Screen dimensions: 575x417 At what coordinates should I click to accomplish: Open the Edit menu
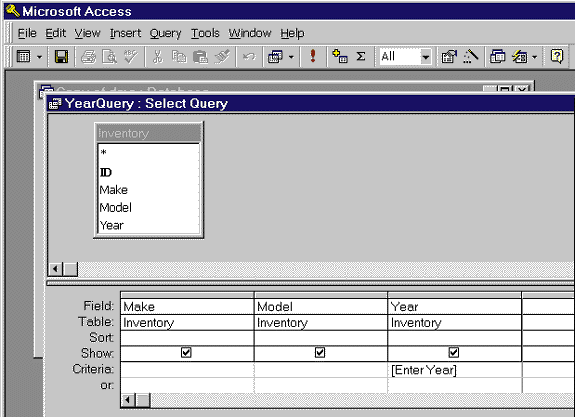(x=55, y=33)
